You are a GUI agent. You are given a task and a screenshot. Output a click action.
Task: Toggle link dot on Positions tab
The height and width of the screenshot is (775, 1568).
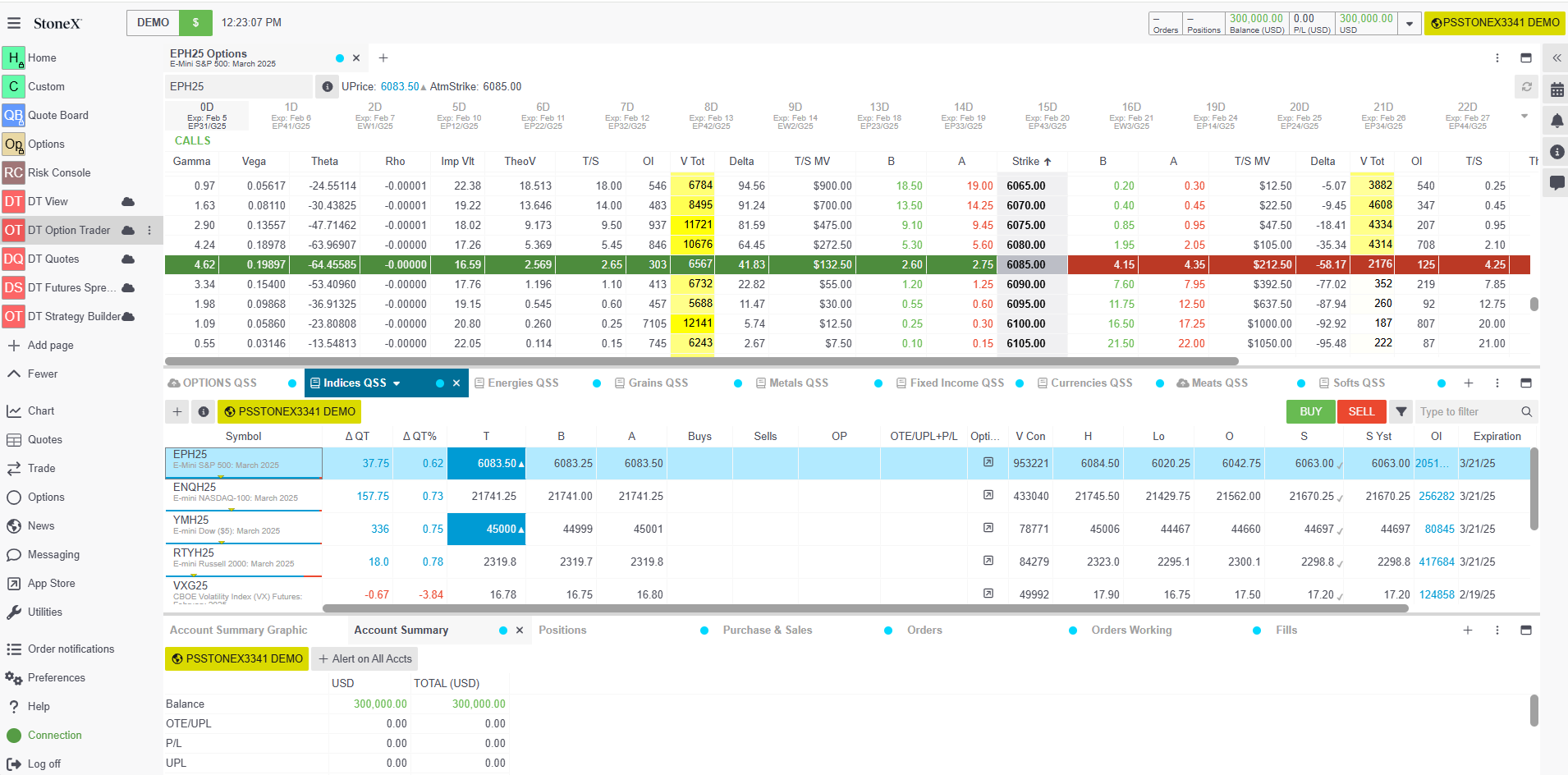(704, 631)
